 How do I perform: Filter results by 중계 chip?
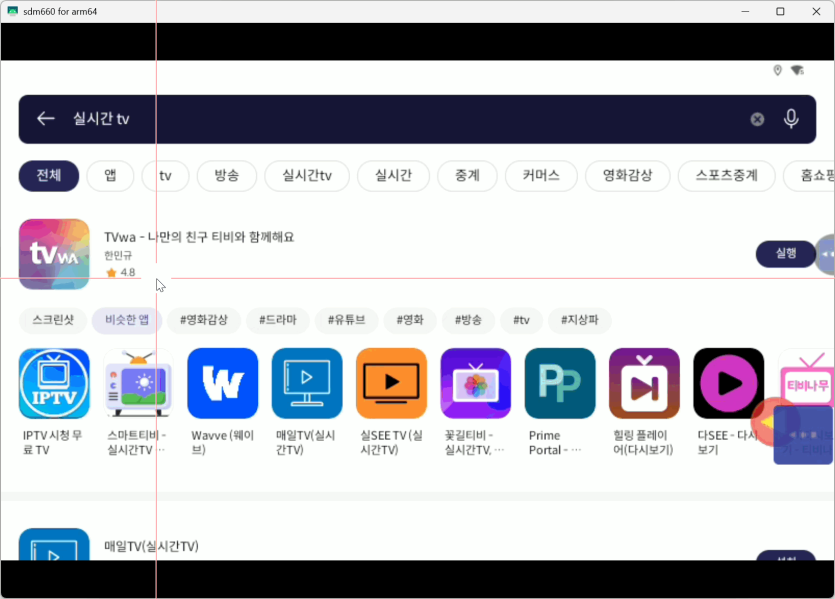468,176
